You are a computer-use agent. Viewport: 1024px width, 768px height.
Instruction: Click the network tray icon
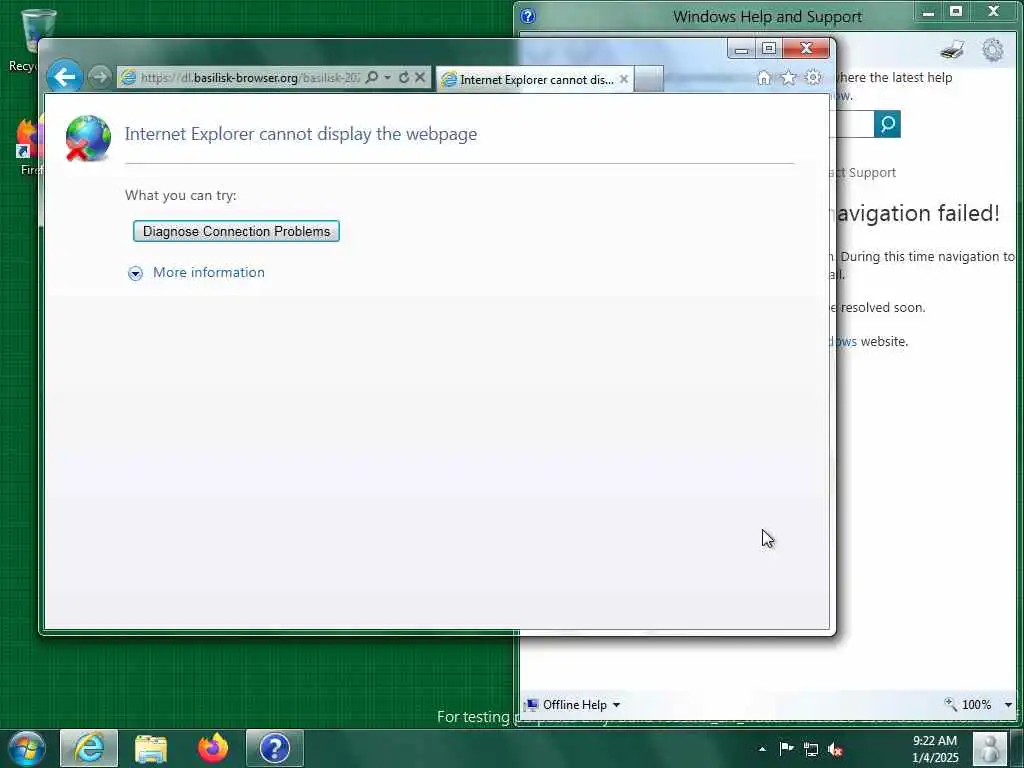(810, 749)
